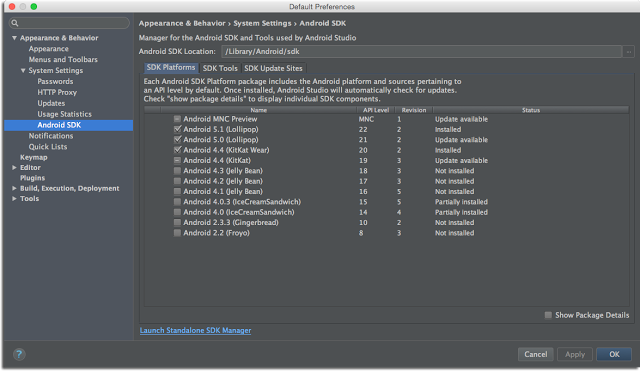Open Launch Standalone SDK Manager link
640x371 pixels.
click(x=195, y=331)
